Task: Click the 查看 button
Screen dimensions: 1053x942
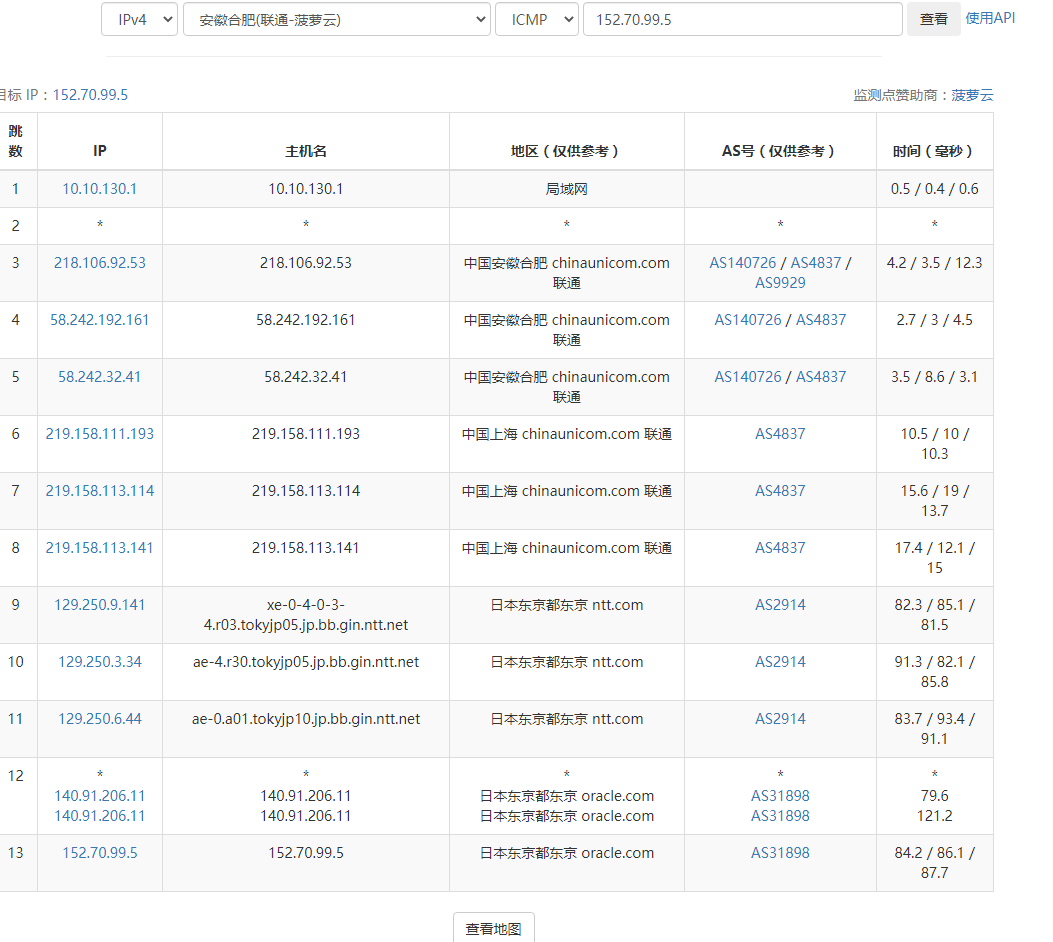Action: click(x=933, y=19)
